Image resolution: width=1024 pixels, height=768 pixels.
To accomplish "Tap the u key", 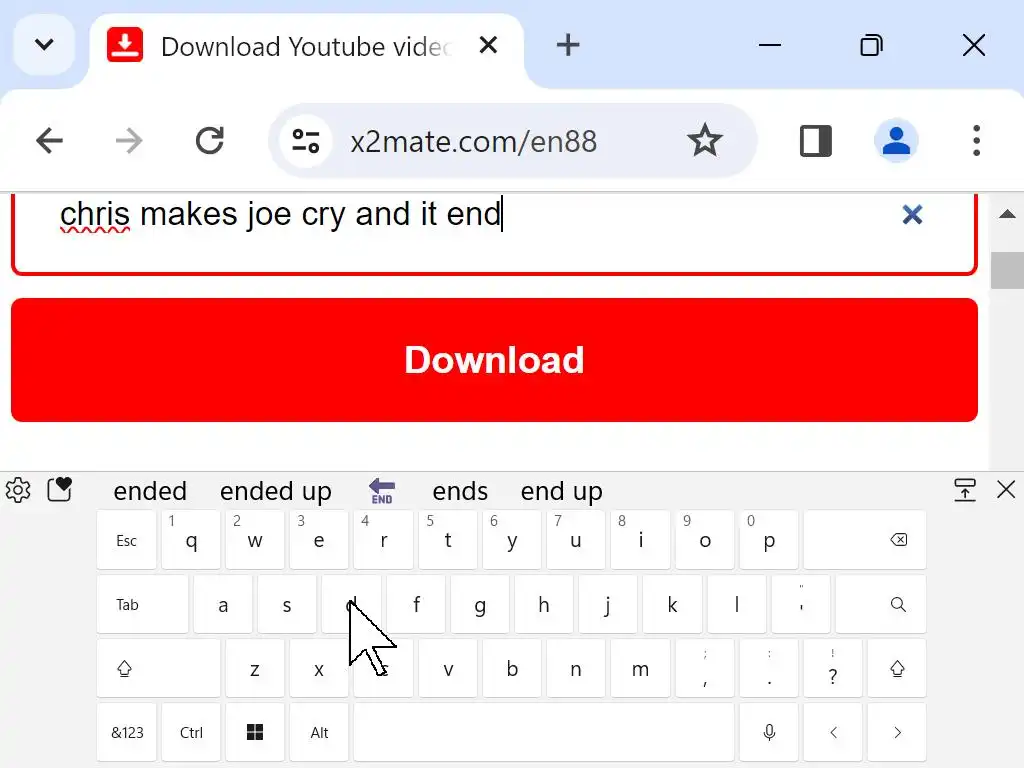I will (x=575, y=540).
